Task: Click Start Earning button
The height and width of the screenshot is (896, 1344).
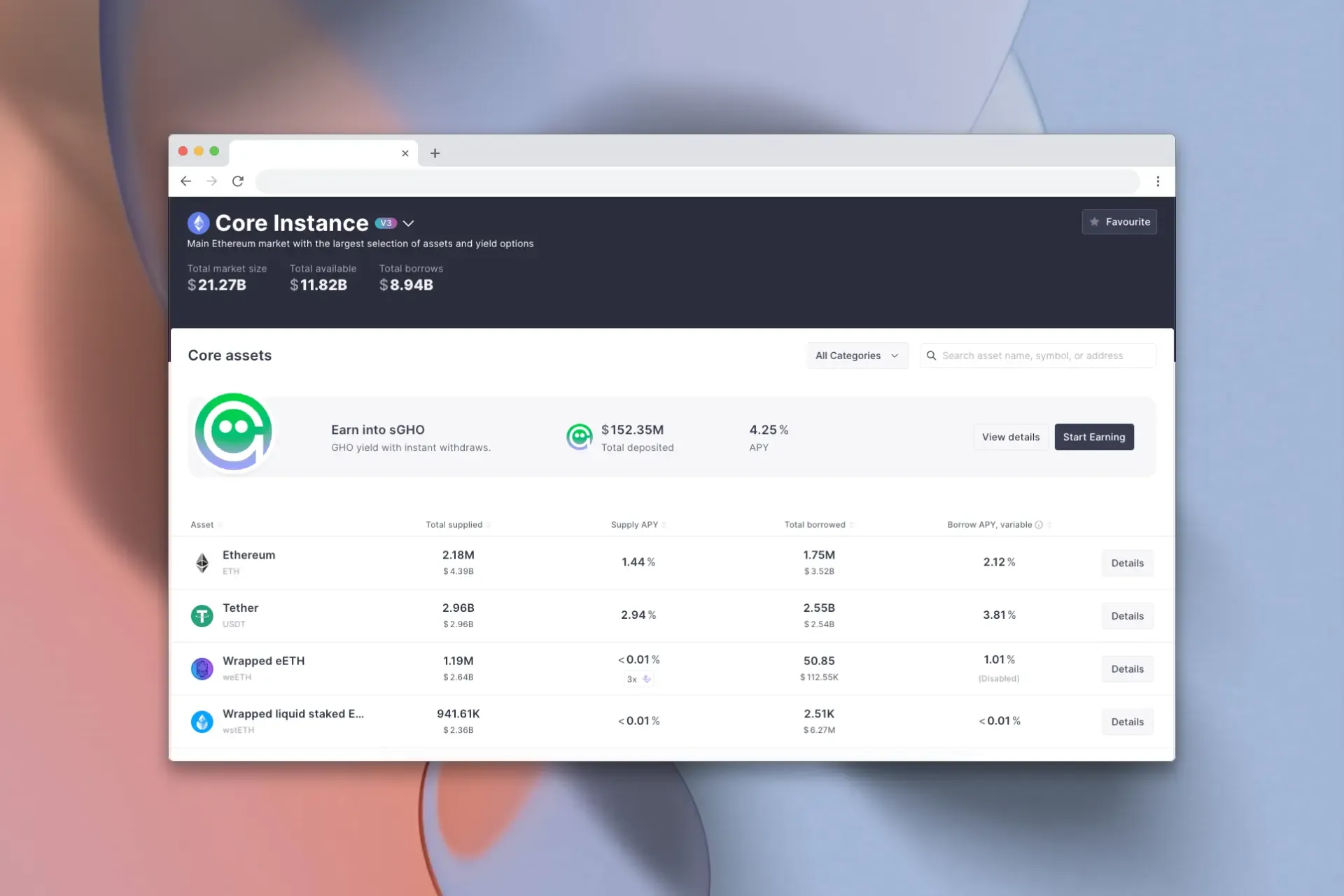Action: click(1094, 437)
